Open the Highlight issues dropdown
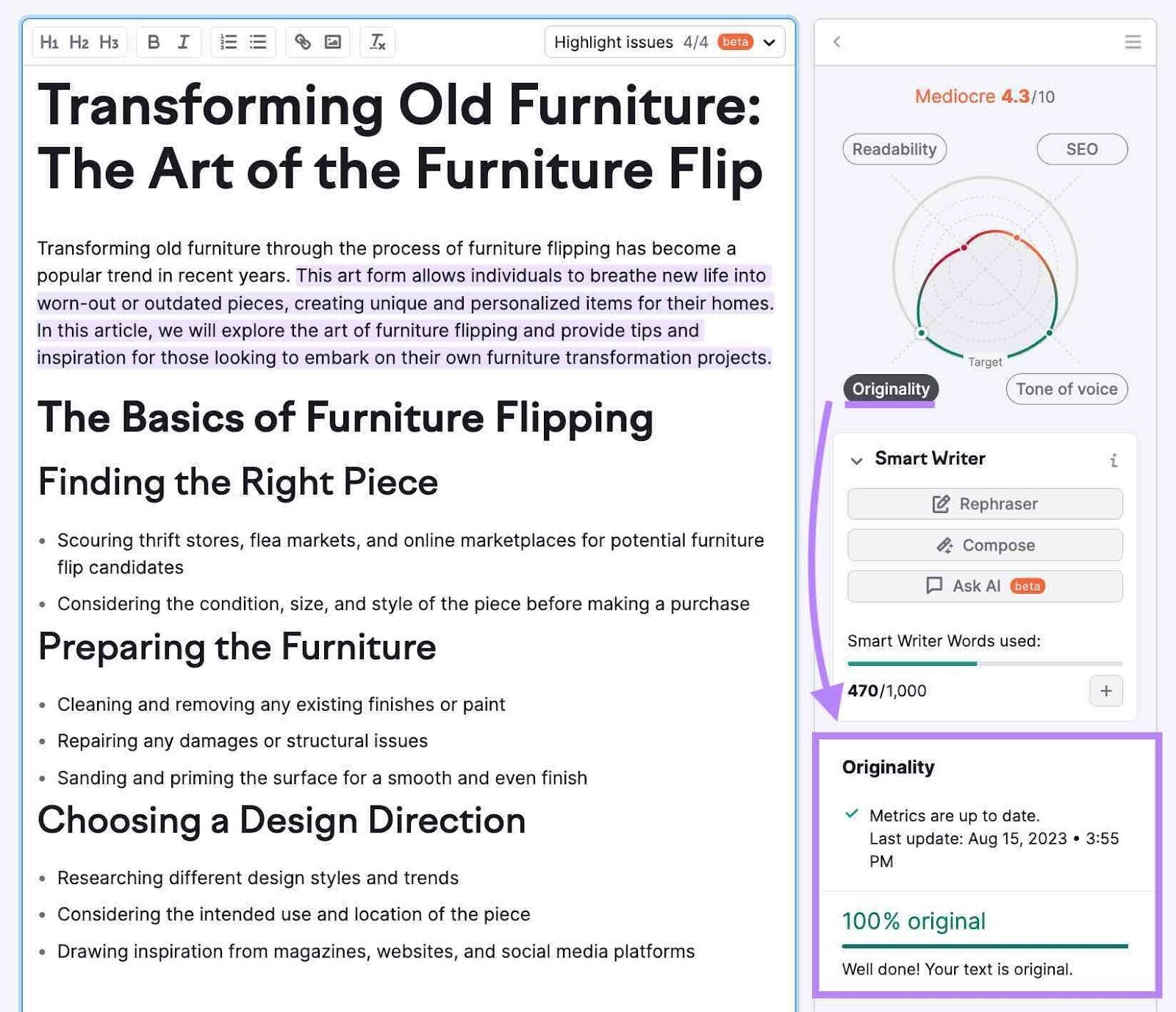This screenshot has height=1012, width=1176. [768, 42]
